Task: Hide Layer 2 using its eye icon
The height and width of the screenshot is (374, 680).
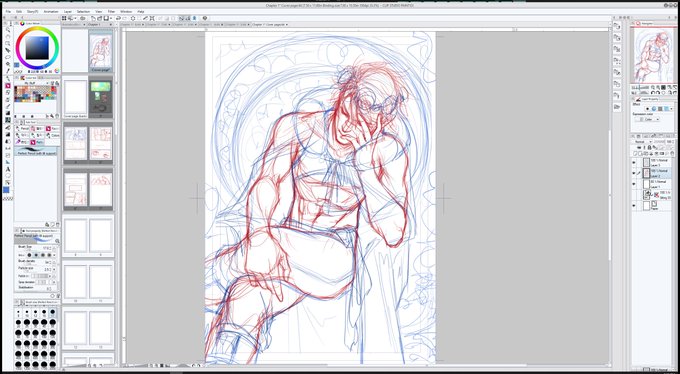Action: coord(634,173)
